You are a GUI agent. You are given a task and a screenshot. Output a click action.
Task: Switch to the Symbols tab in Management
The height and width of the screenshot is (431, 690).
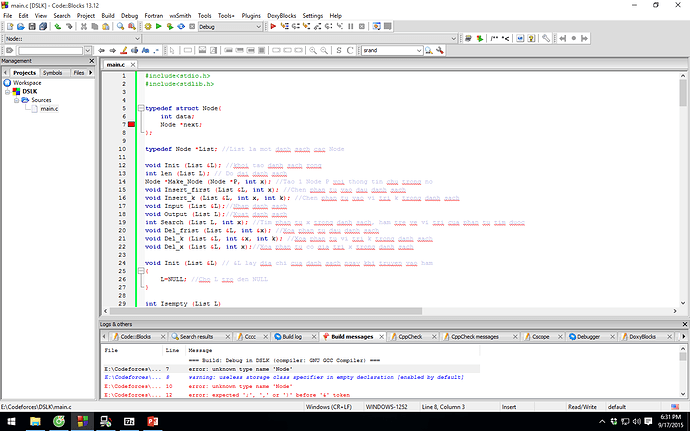click(52, 73)
